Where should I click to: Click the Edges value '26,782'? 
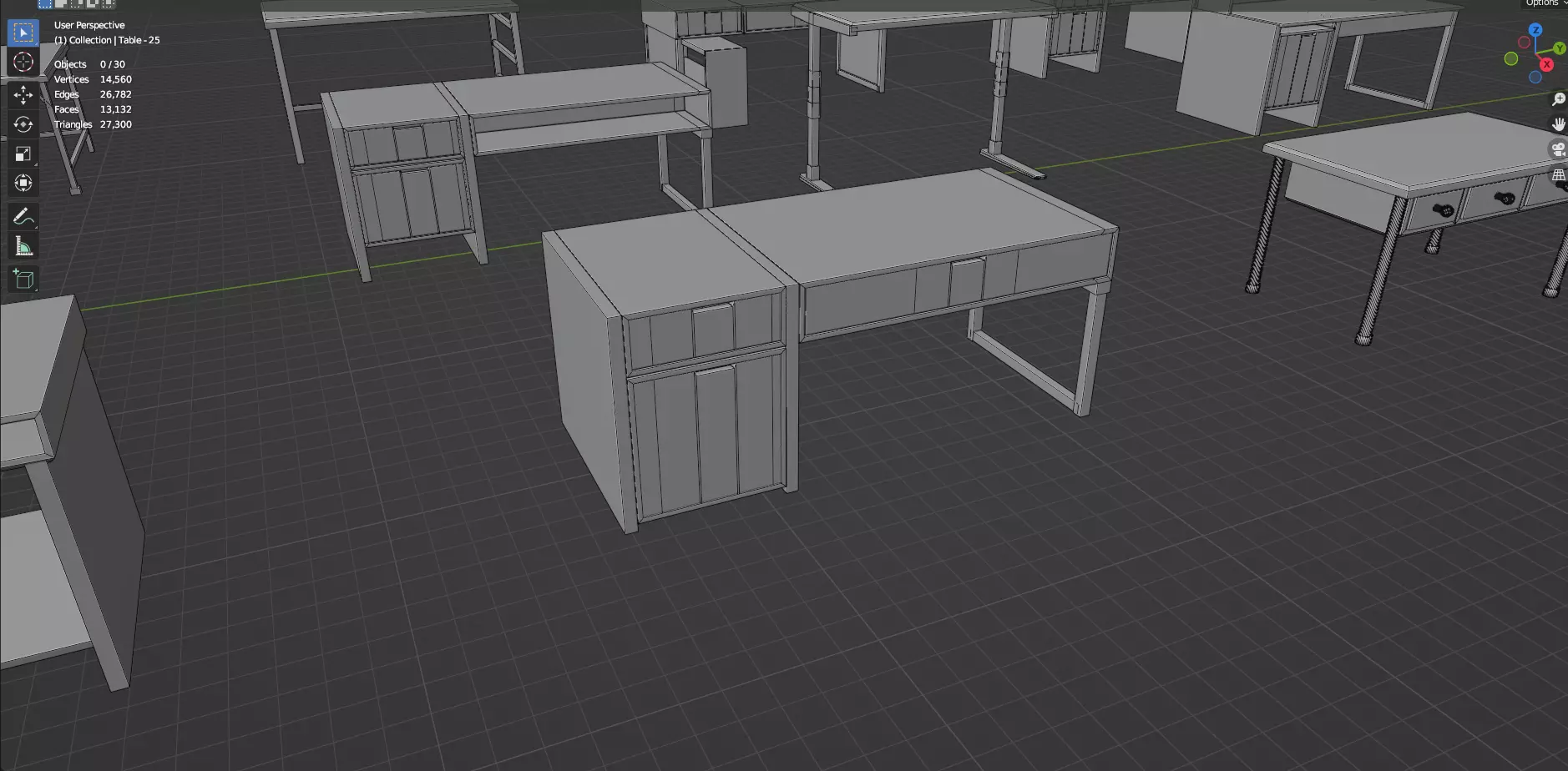coord(116,94)
